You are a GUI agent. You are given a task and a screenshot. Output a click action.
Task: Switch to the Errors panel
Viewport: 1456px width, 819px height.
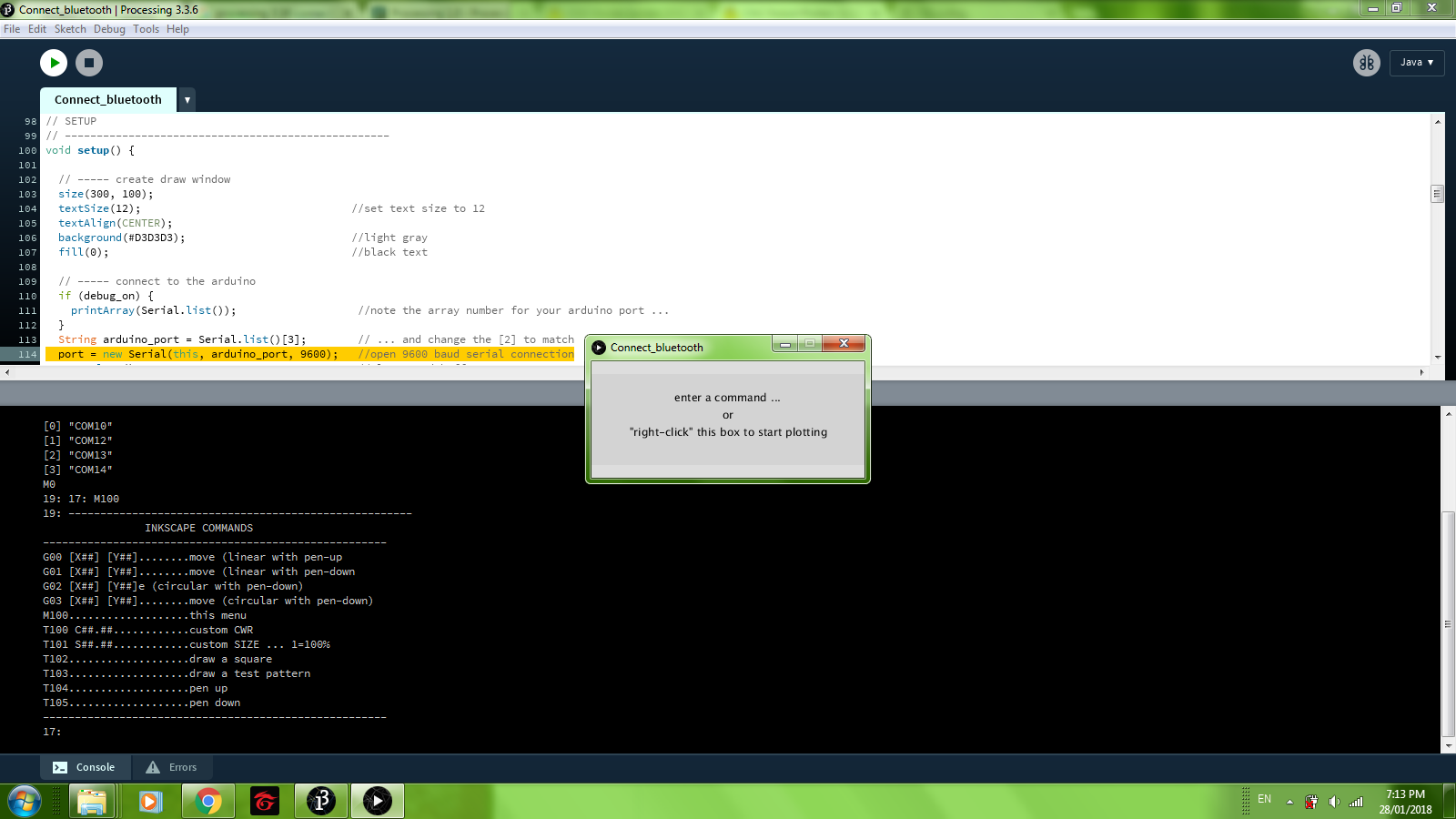click(x=172, y=767)
